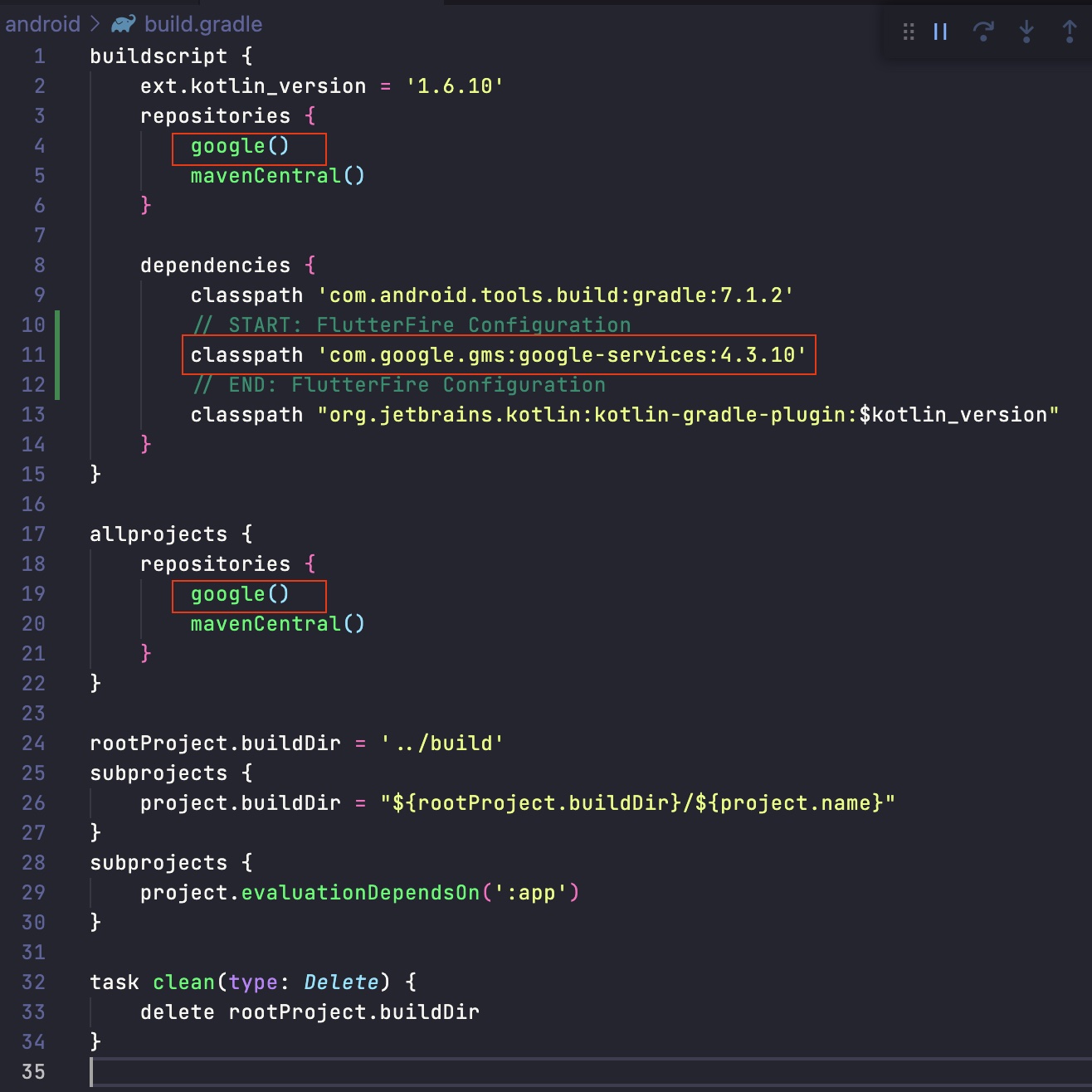The width and height of the screenshot is (1092, 1092).
Task: Click the green change bar beside line 11
Action: pyautogui.click(x=57, y=355)
